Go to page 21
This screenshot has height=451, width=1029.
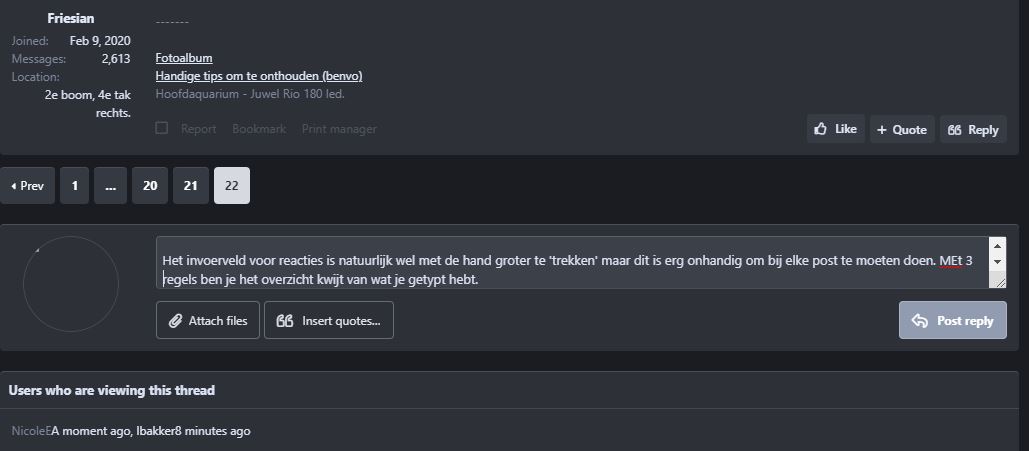coord(190,186)
